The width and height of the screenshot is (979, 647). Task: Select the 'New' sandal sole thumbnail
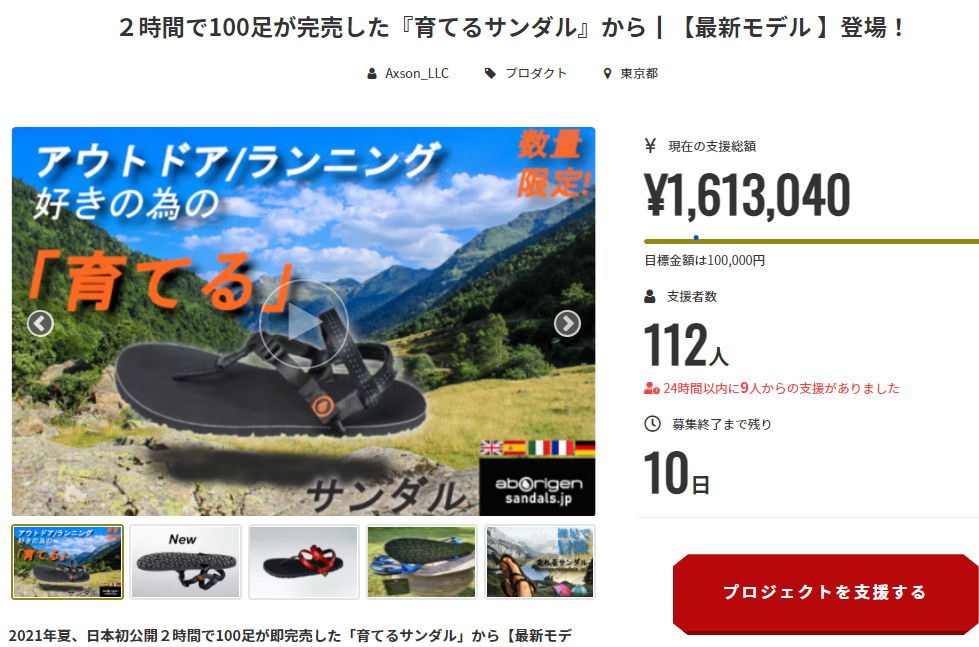click(185, 562)
